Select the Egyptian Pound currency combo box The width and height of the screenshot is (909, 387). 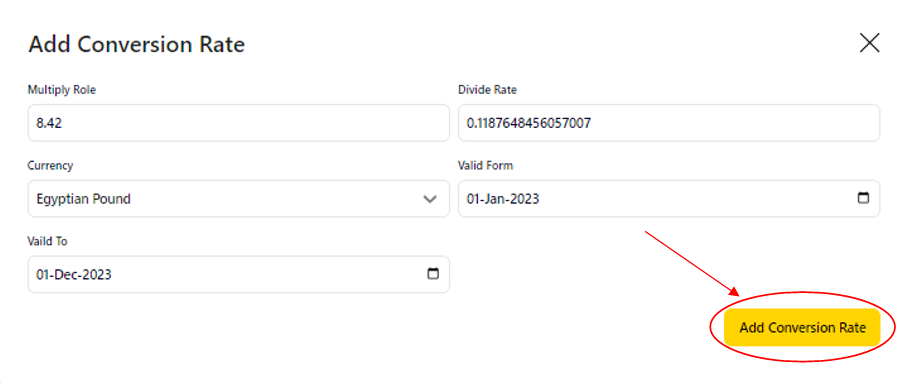(239, 199)
